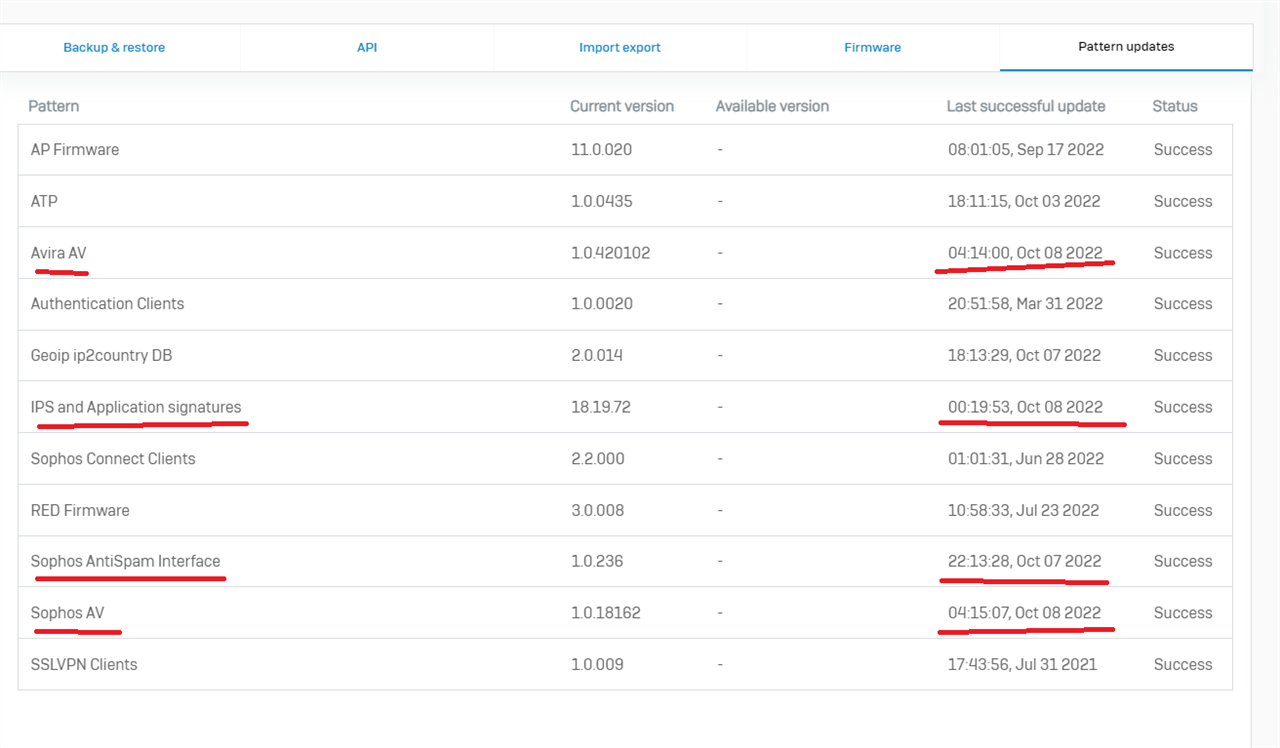Click update time 08:01:05, Sep 17 2022
1280x748 pixels.
pos(1026,150)
